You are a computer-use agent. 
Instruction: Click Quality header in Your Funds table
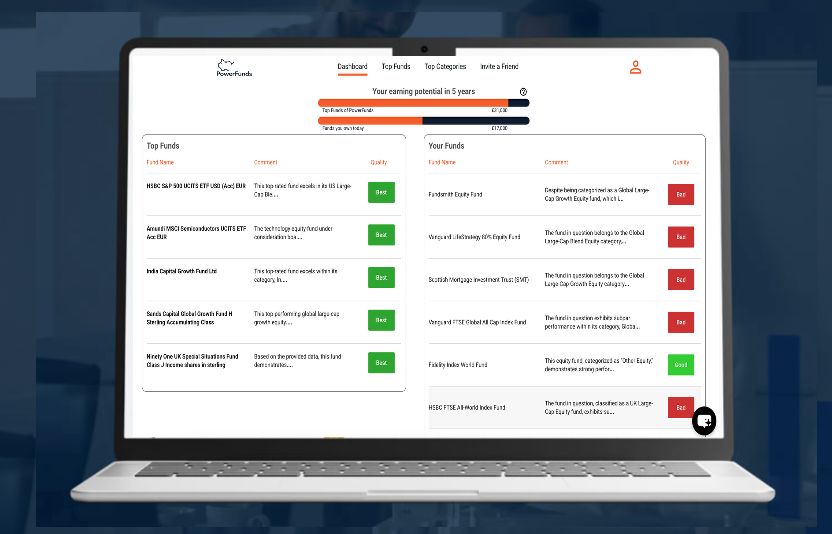tap(681, 162)
